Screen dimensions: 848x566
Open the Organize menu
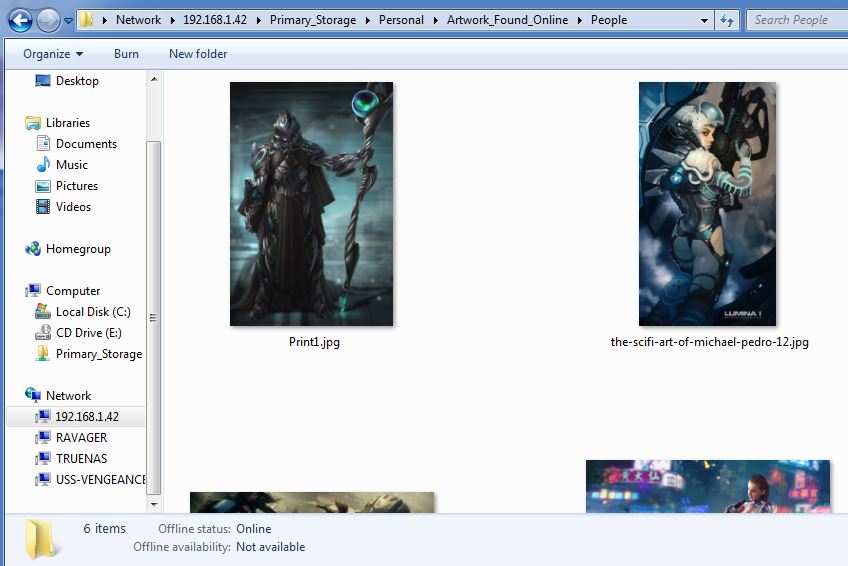click(52, 54)
